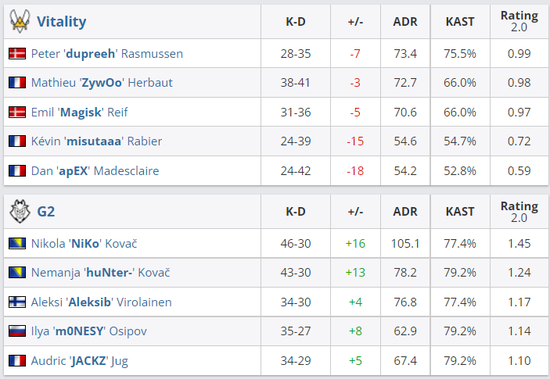
Task: Click the Finnish flag beside Aleksib
Action: pyautogui.click(x=17, y=302)
